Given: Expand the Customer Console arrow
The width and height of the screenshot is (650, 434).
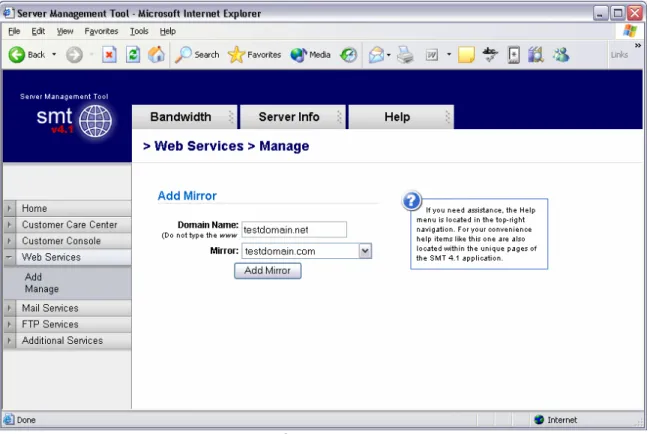Looking at the screenshot, I should (x=9, y=241).
